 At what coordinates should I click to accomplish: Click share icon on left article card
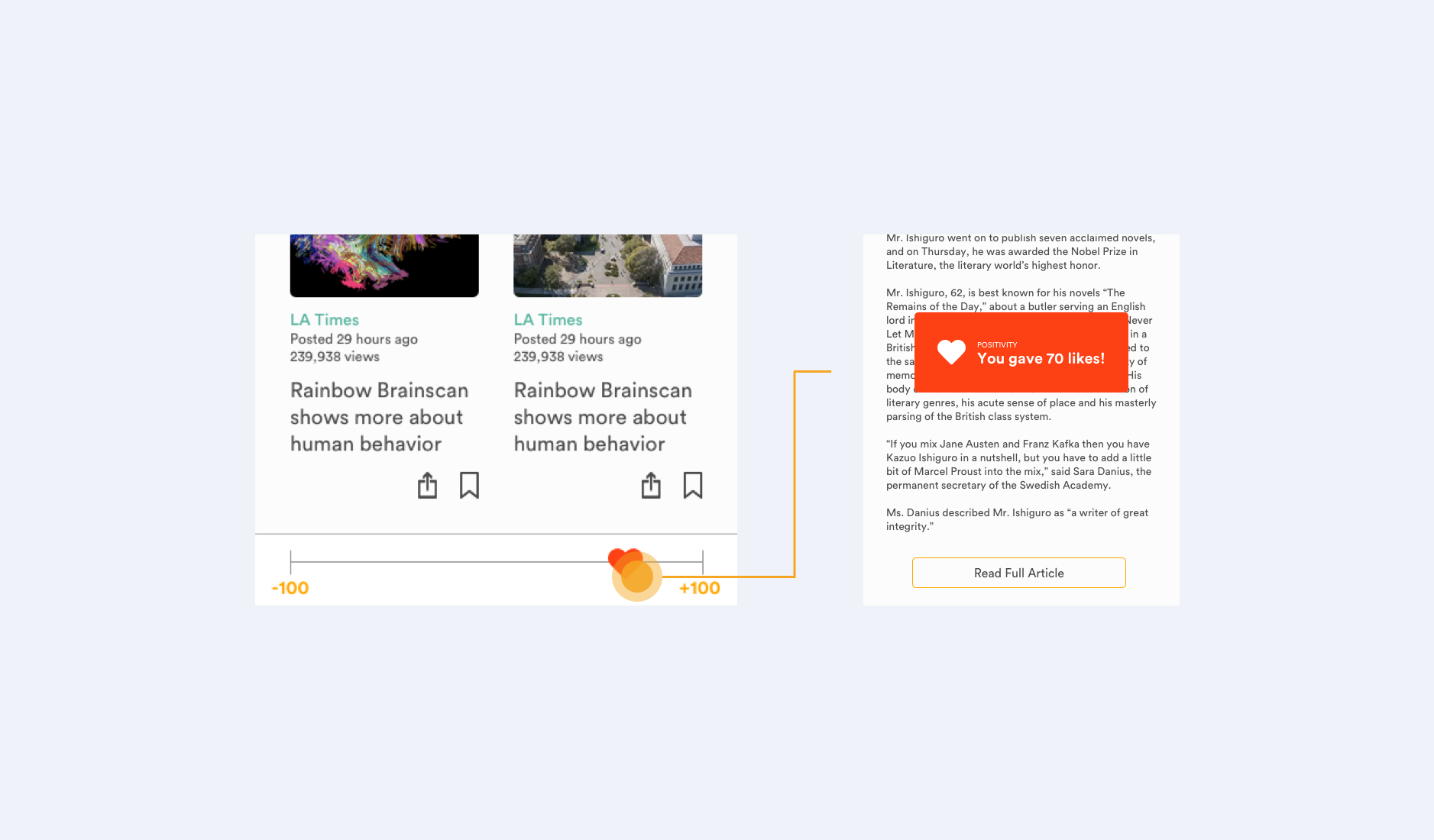[x=427, y=485]
